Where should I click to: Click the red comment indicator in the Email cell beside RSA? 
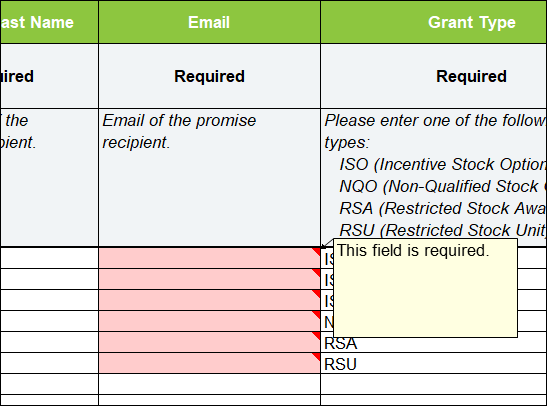(317, 335)
